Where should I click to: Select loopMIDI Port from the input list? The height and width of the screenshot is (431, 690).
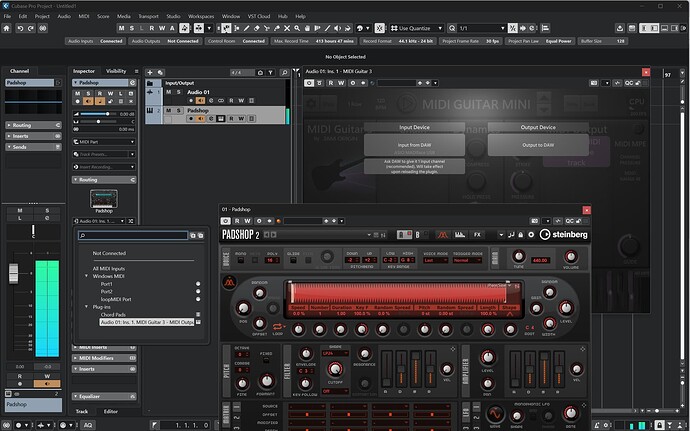coord(115,299)
